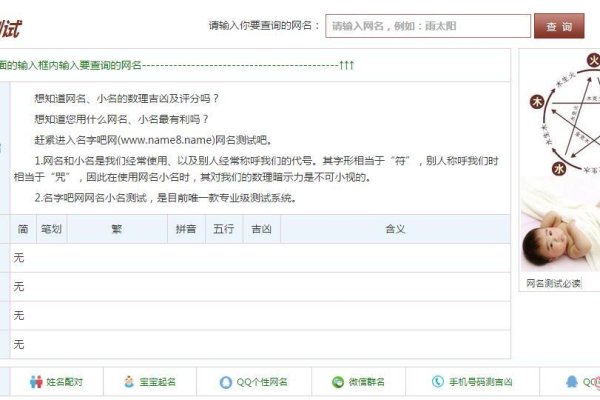Open the QQ个性网名 link

click(262, 382)
